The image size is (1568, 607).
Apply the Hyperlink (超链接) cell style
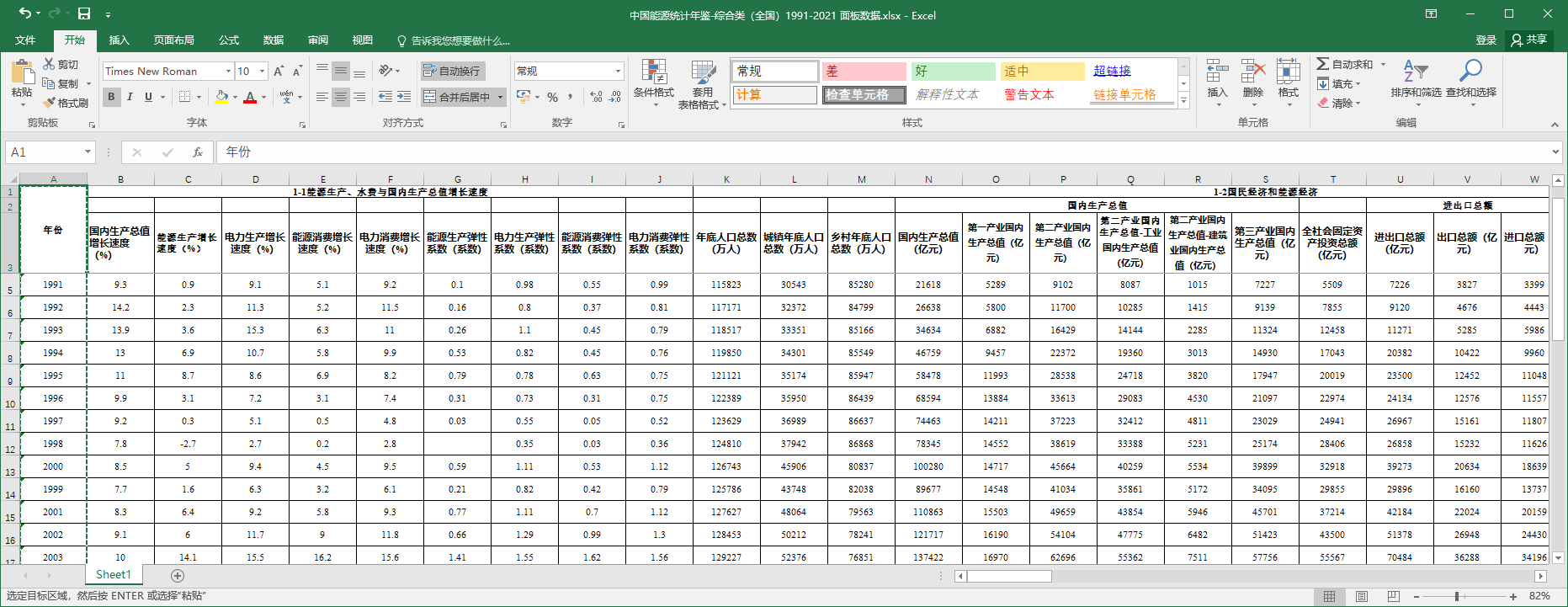coord(1112,72)
